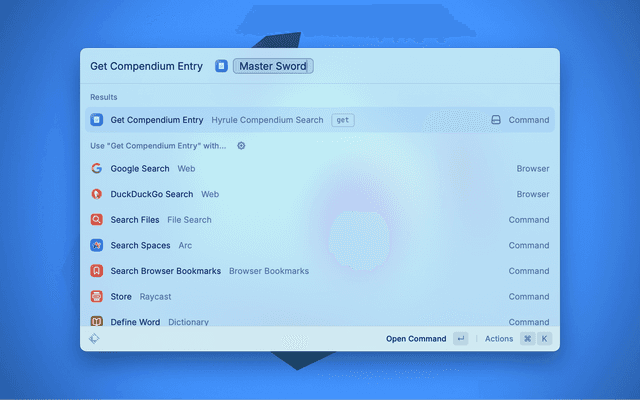Click the Define Word dictionary icon
Image resolution: width=640 pixels, height=400 pixels.
coord(97,321)
